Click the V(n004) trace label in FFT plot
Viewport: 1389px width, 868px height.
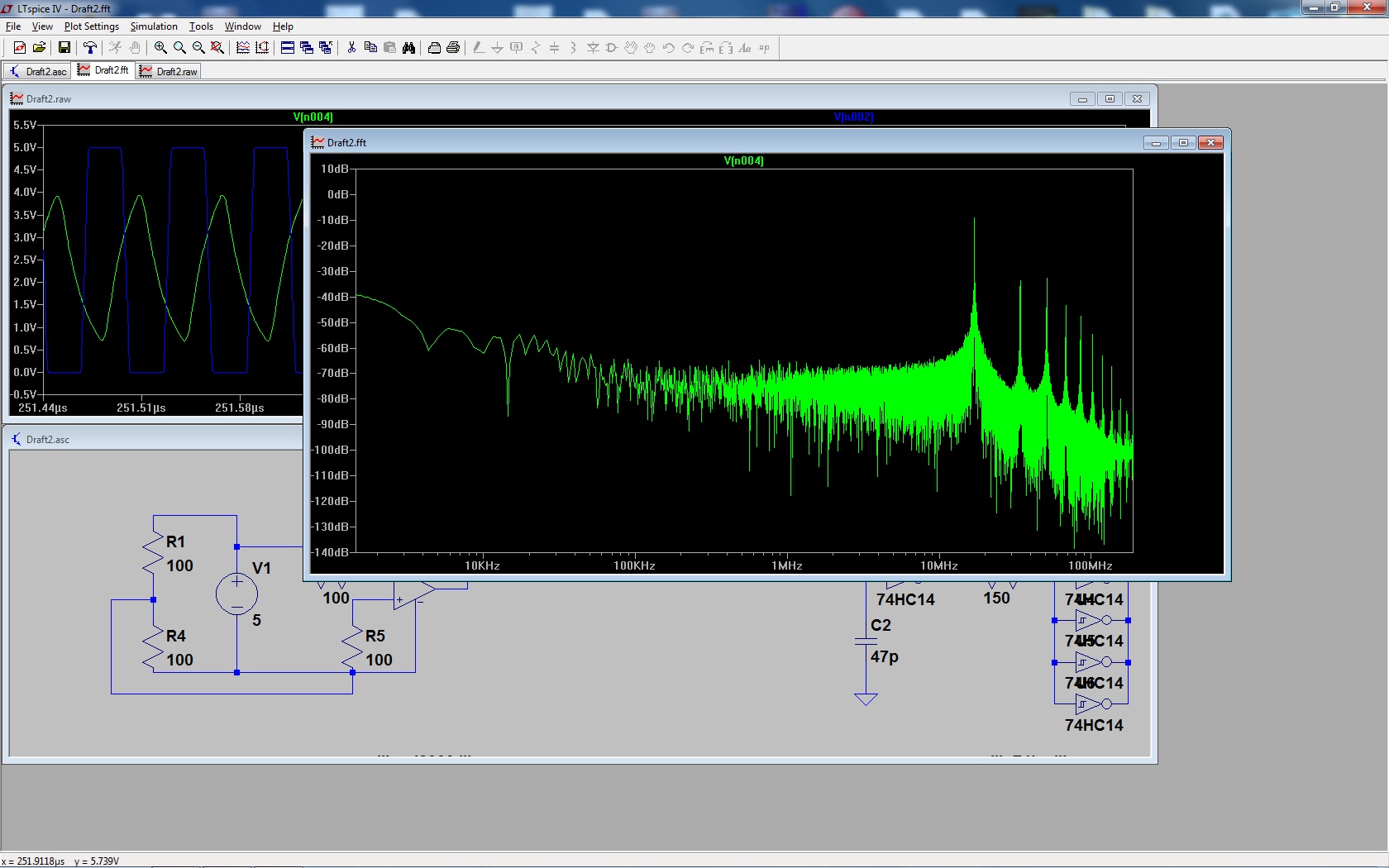tap(743, 161)
